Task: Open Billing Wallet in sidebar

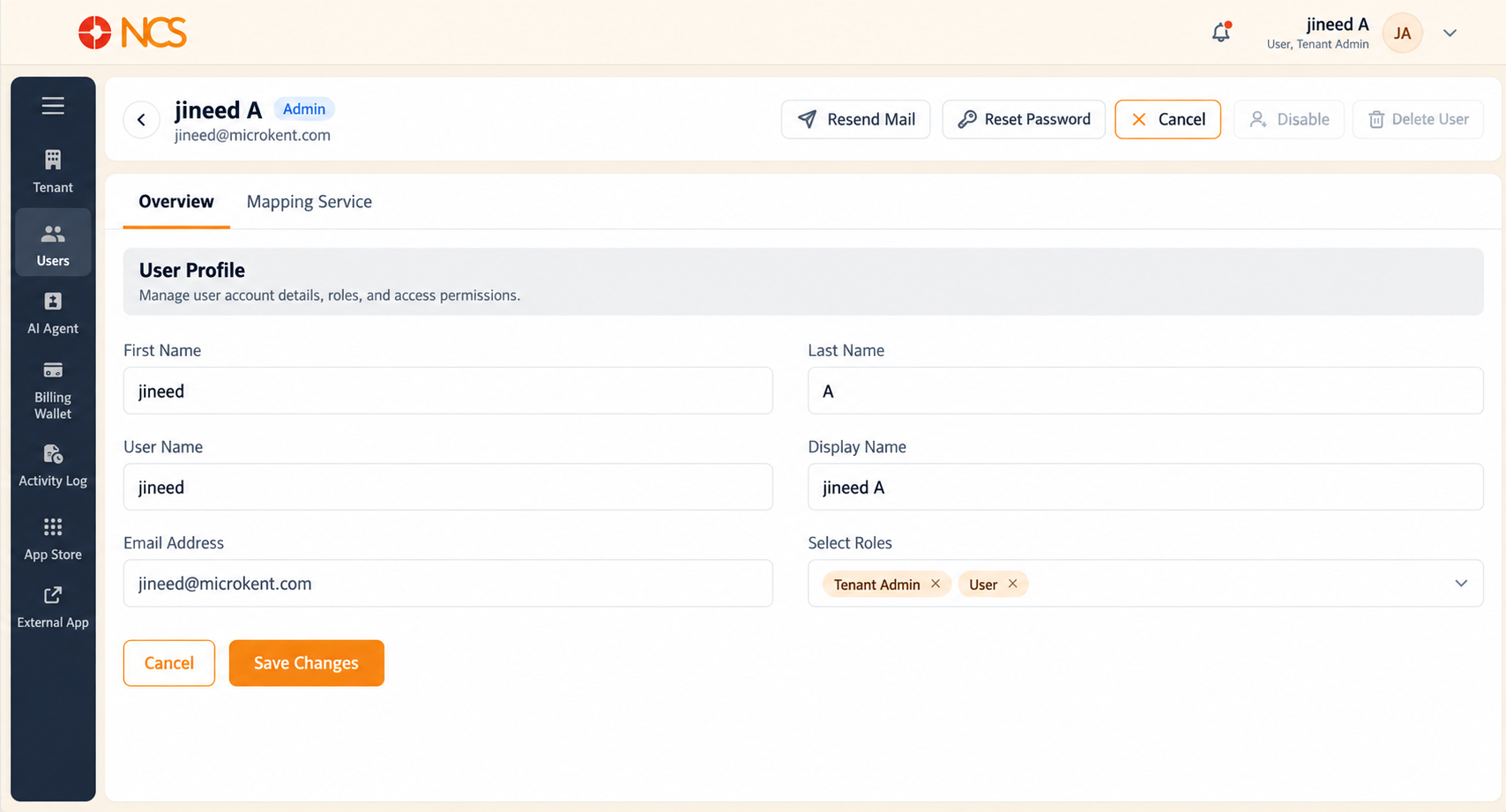Action: (53, 391)
